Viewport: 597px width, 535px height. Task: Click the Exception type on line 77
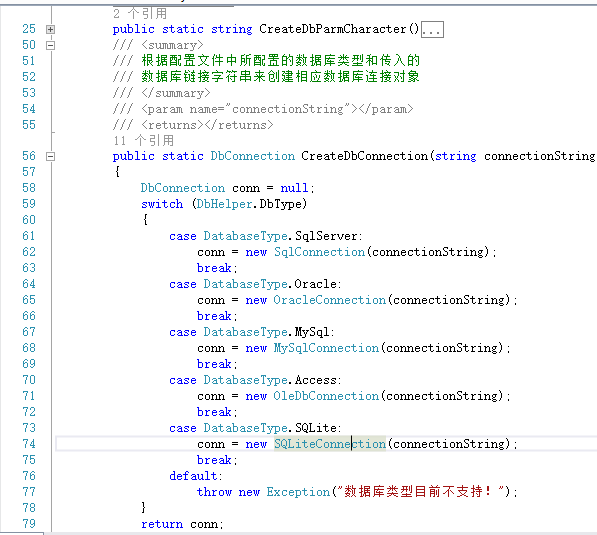pos(298,492)
